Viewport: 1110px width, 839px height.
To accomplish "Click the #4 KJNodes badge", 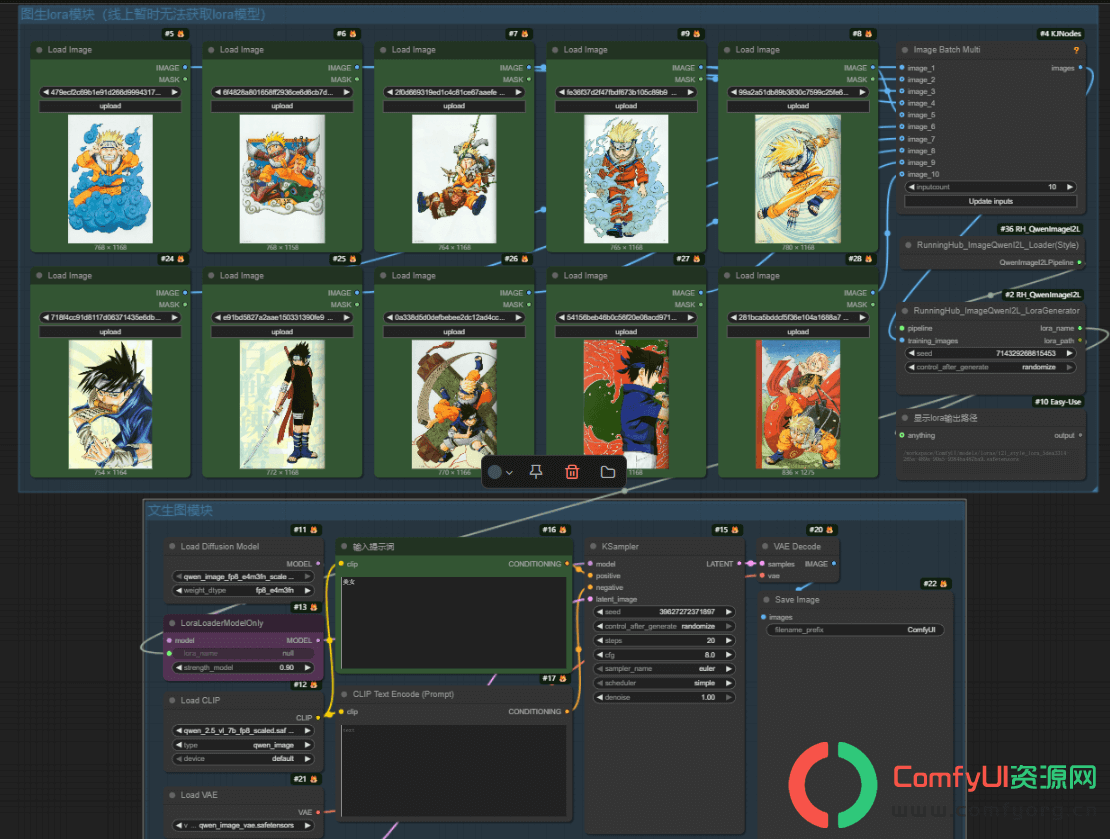I will point(1060,33).
